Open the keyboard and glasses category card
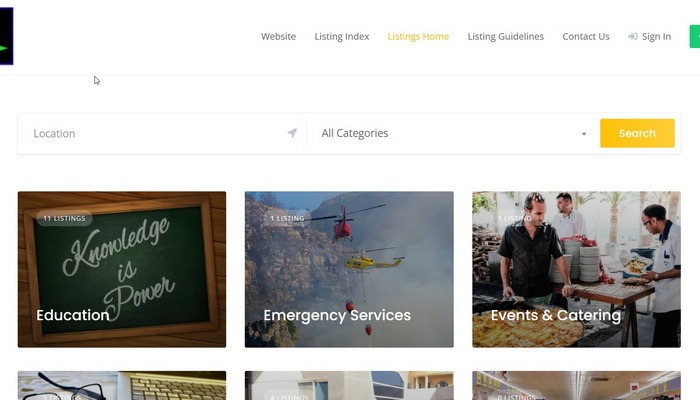Viewport: 700px width, 400px height. click(122, 385)
